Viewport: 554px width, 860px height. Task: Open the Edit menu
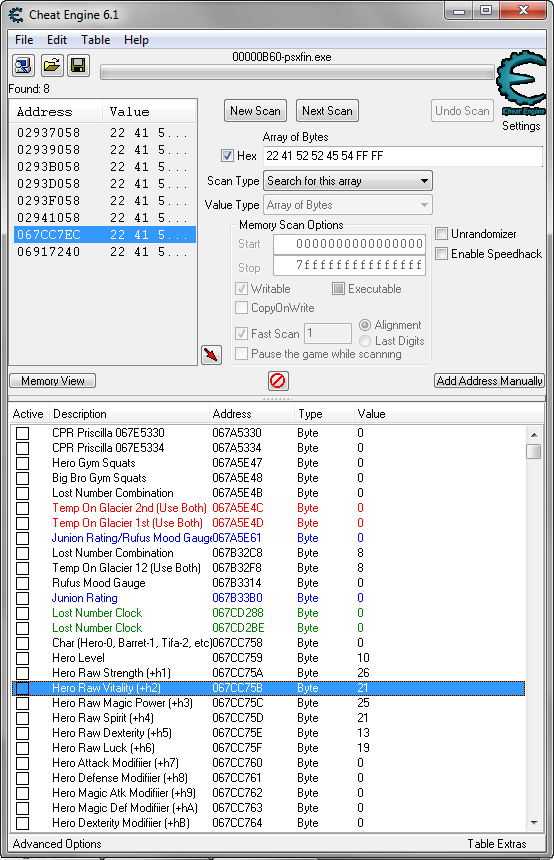tap(57, 40)
